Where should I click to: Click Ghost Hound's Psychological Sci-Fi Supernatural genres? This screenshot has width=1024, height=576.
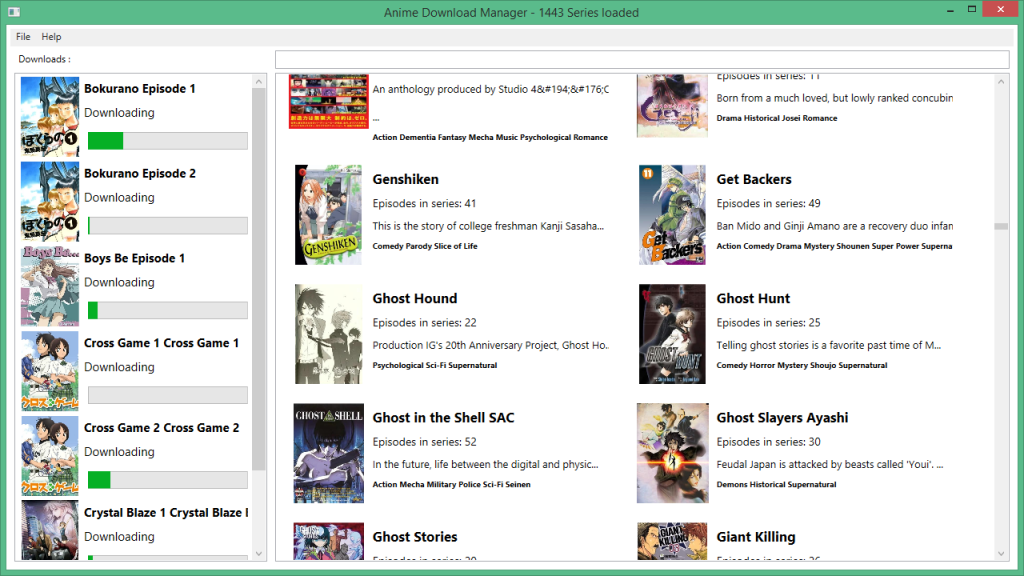coord(435,365)
